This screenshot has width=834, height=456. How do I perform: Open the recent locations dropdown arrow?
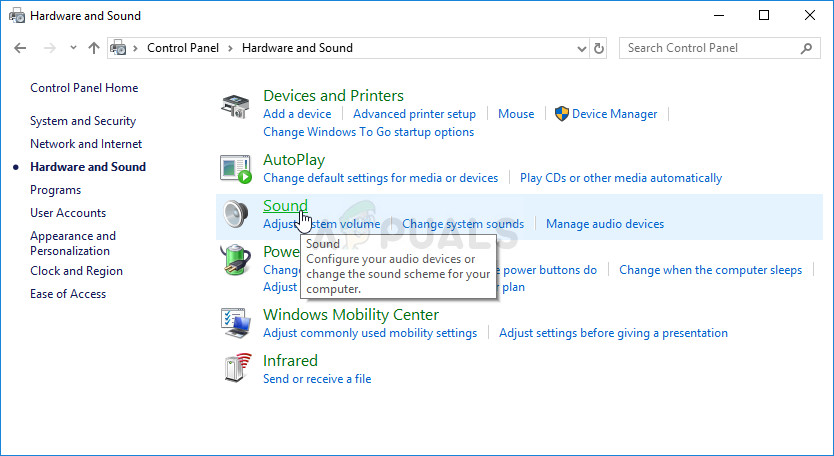[x=73, y=48]
